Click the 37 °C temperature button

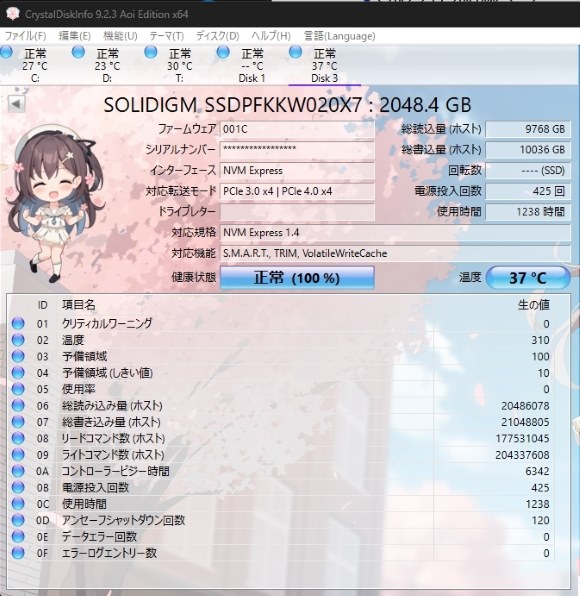[x=528, y=278]
